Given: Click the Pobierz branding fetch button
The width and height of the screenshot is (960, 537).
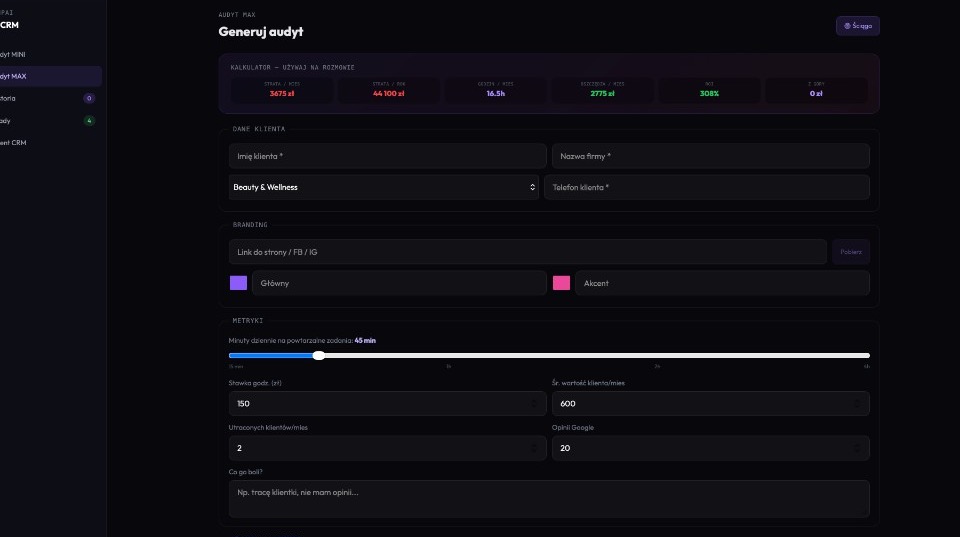Looking at the screenshot, I should 850,252.
